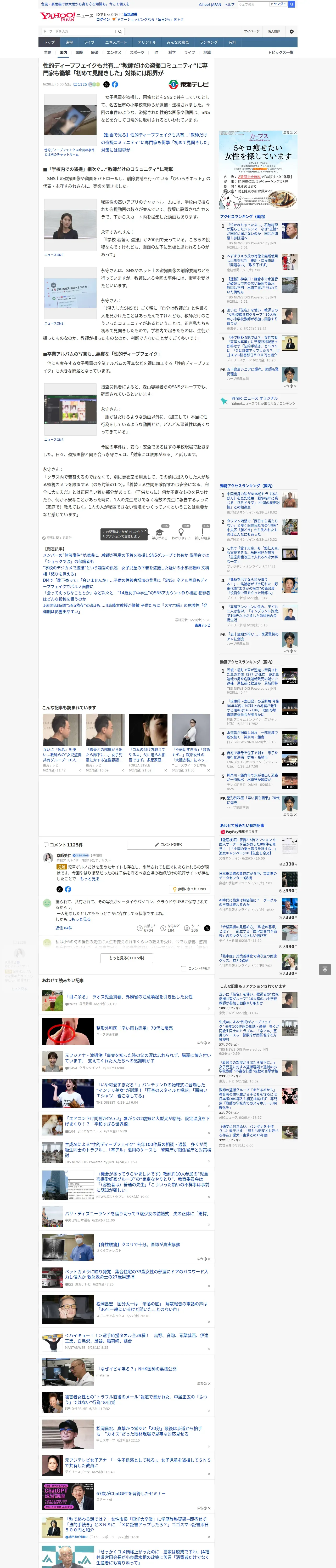Open the スポーツ category
336x1568 pixels.
pos(137,52)
